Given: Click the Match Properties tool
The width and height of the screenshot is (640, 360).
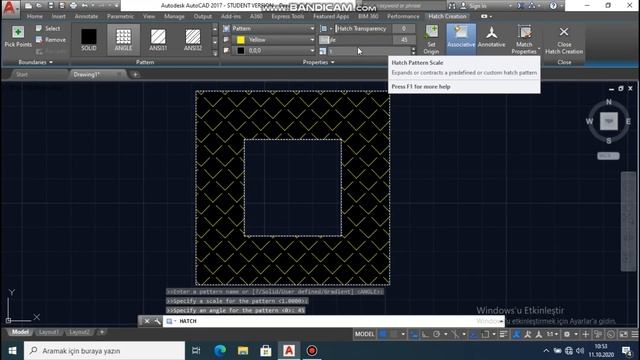Looking at the screenshot, I should (x=524, y=39).
